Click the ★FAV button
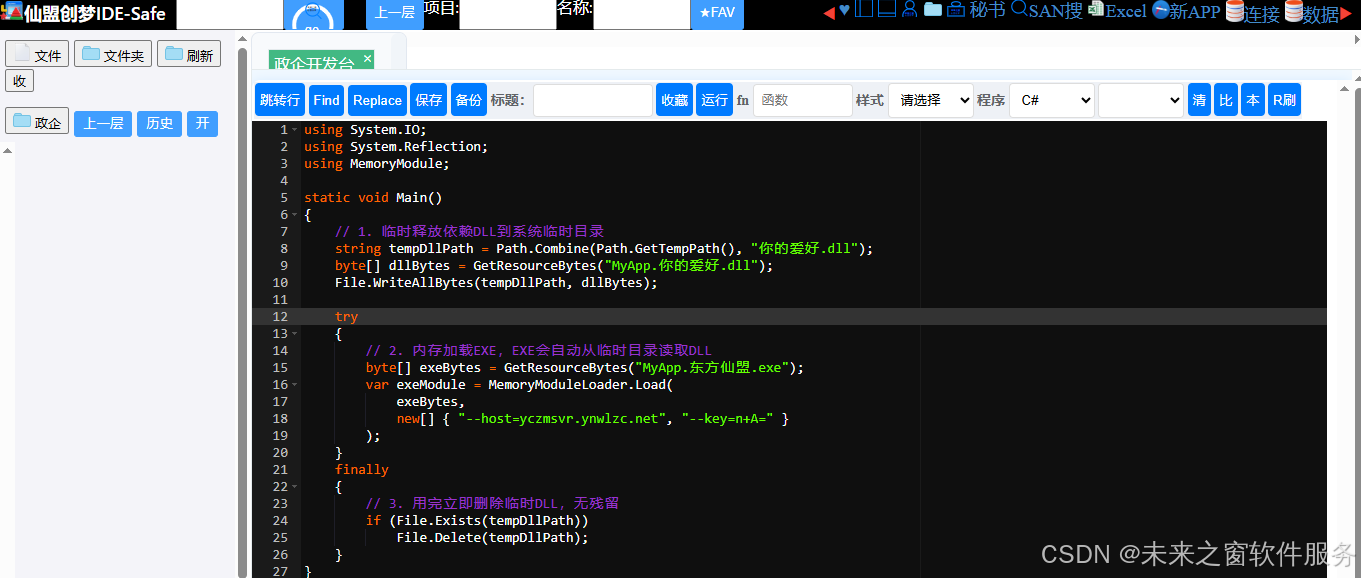Screen dimensions: 1361x578 click(717, 13)
